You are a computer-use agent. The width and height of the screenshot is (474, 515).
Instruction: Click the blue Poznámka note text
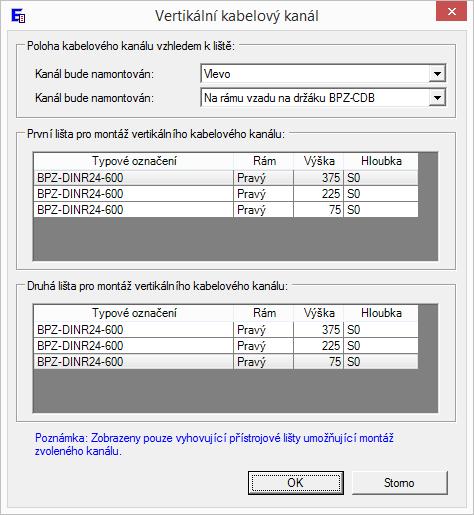point(214,444)
